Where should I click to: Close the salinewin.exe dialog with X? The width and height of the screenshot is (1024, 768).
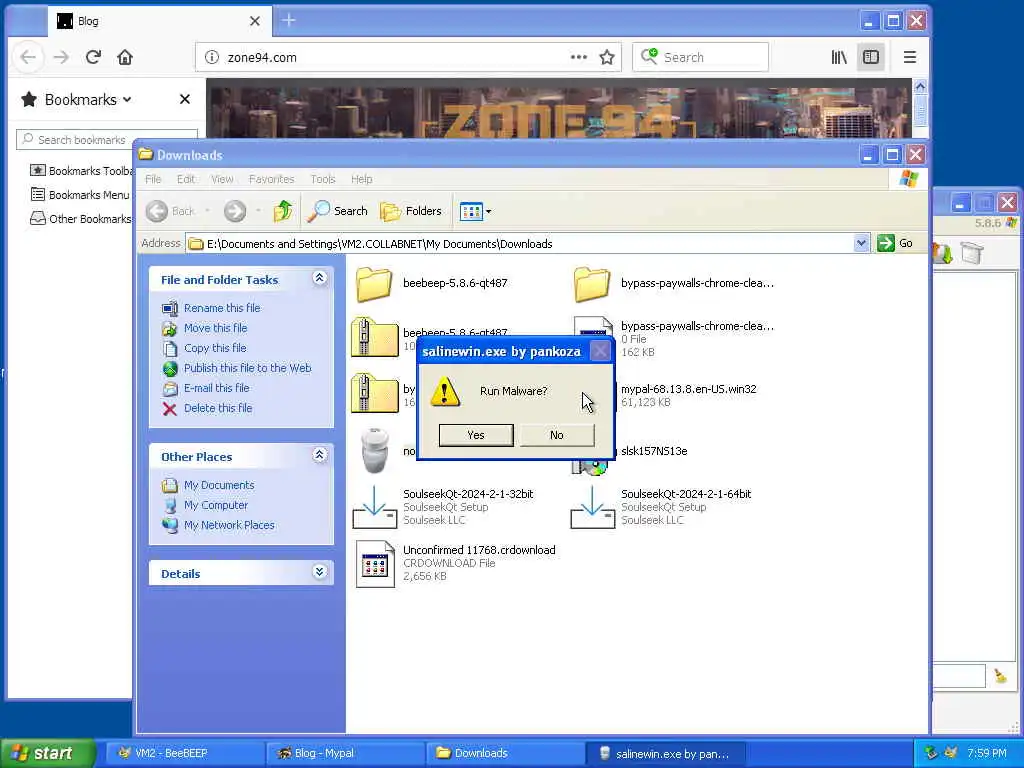pyautogui.click(x=600, y=352)
